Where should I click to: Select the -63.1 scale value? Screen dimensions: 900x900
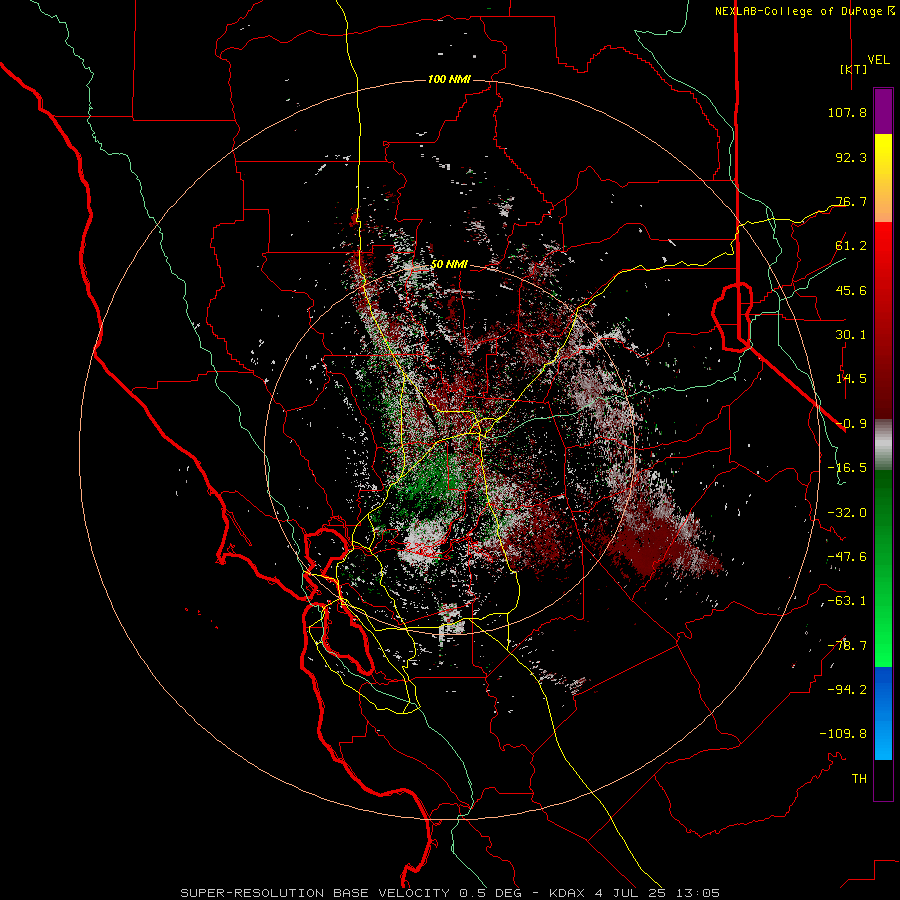[847, 601]
